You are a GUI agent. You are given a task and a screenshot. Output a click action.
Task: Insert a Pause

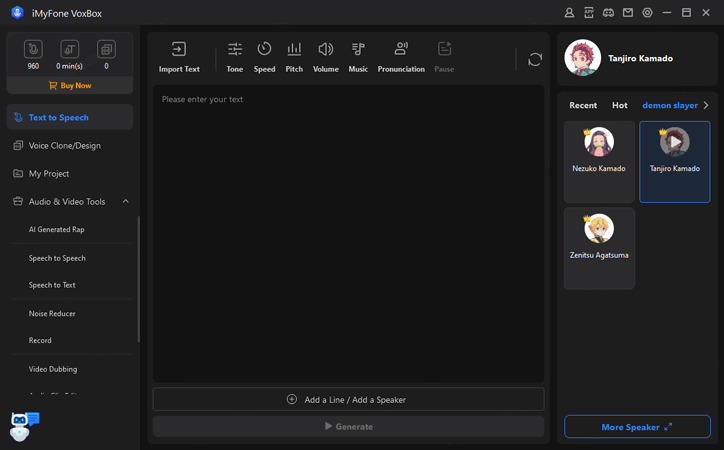click(x=444, y=57)
